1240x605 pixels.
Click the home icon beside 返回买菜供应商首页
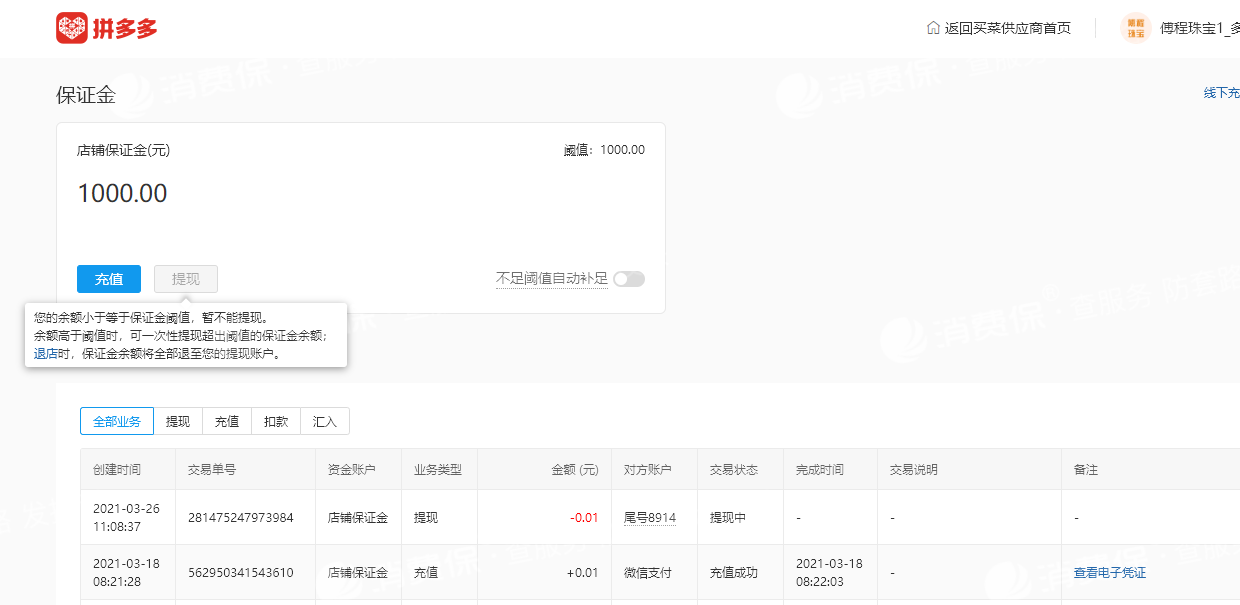(933, 28)
